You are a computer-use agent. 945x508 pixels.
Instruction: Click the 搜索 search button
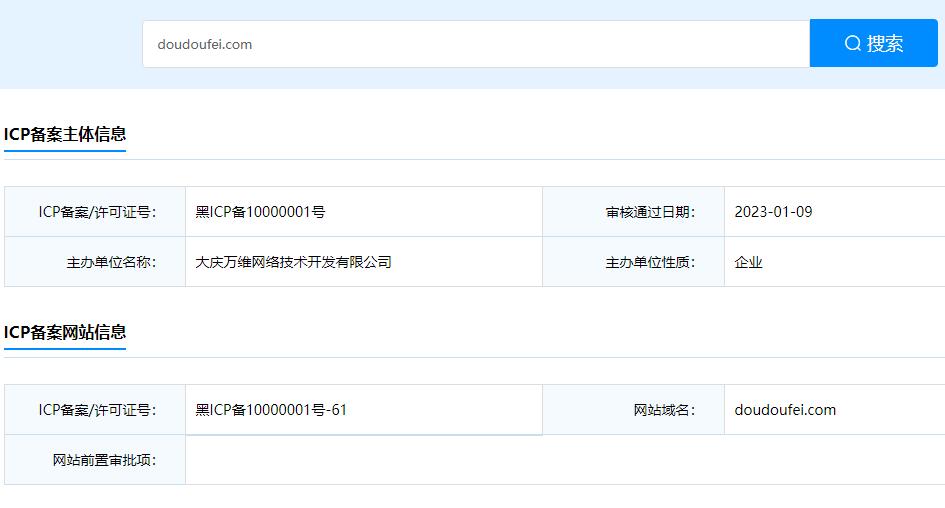(873, 43)
